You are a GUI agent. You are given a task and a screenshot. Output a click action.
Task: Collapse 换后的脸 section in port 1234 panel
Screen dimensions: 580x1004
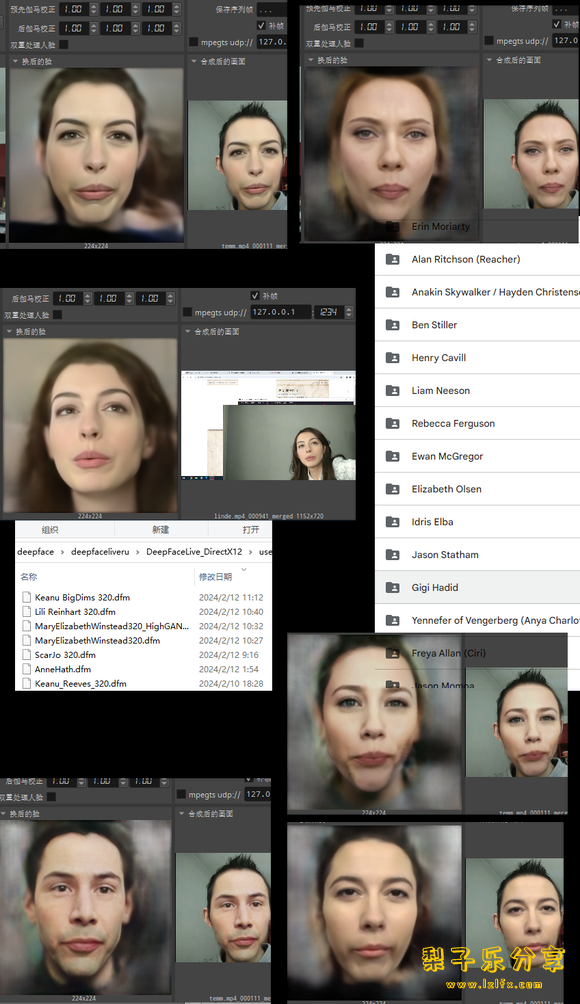pyautogui.click(x=9, y=332)
